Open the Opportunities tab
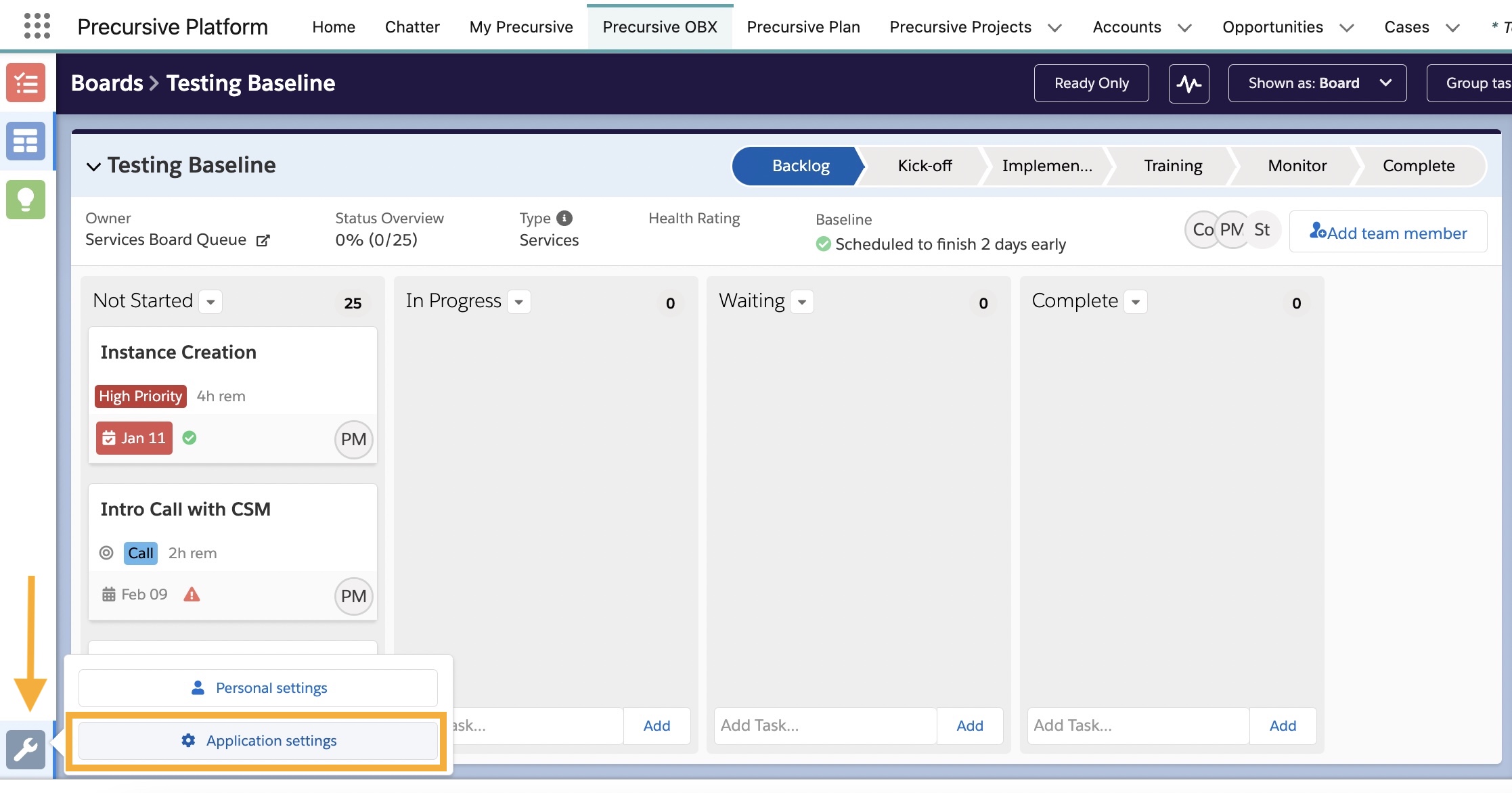Screen dimensions: 1512x793 click(x=1272, y=27)
